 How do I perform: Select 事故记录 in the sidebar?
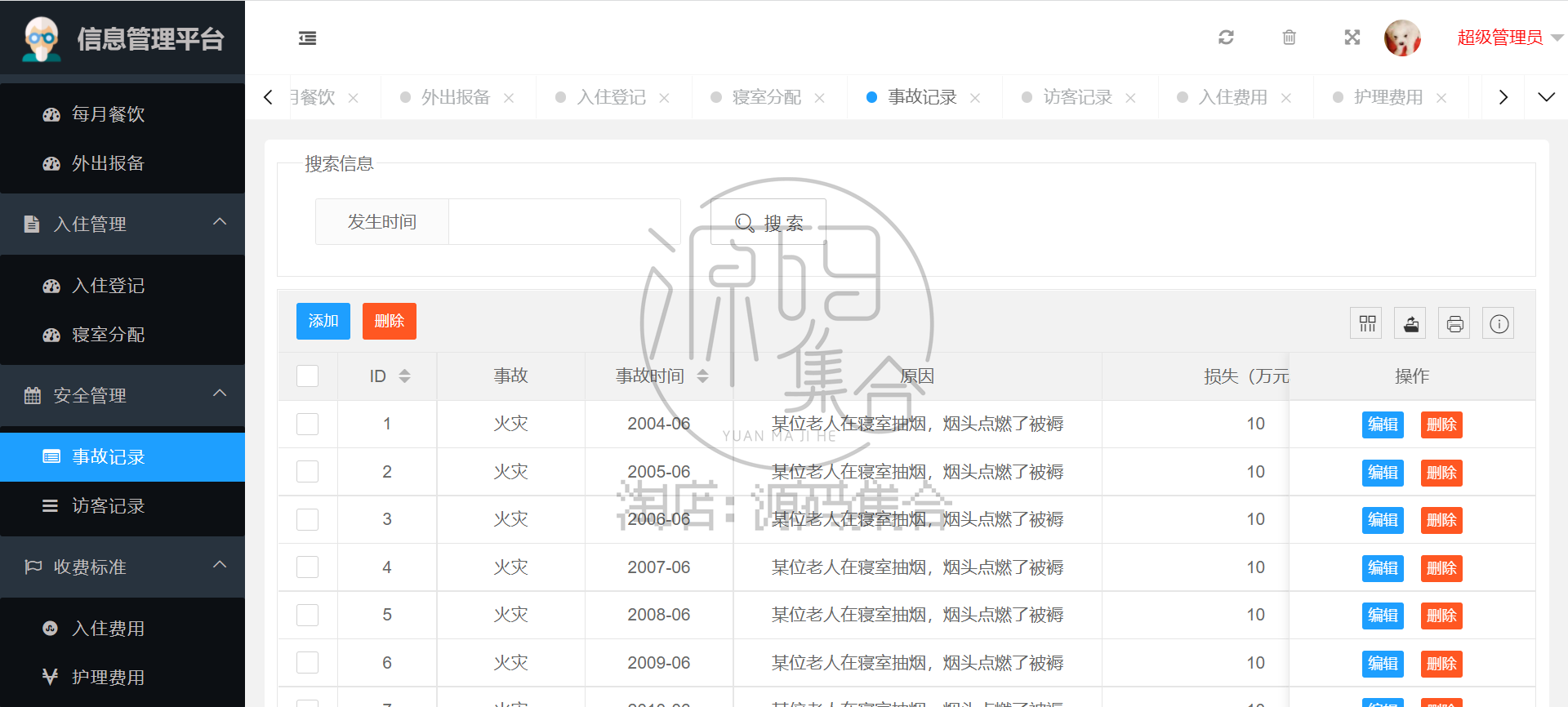pyautogui.click(x=122, y=457)
